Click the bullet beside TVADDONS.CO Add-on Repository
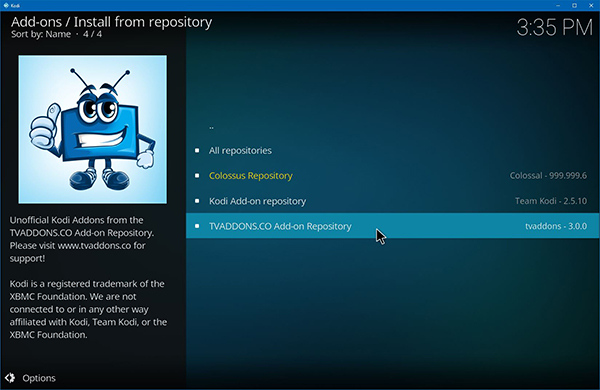The image size is (600, 390). coord(197,226)
